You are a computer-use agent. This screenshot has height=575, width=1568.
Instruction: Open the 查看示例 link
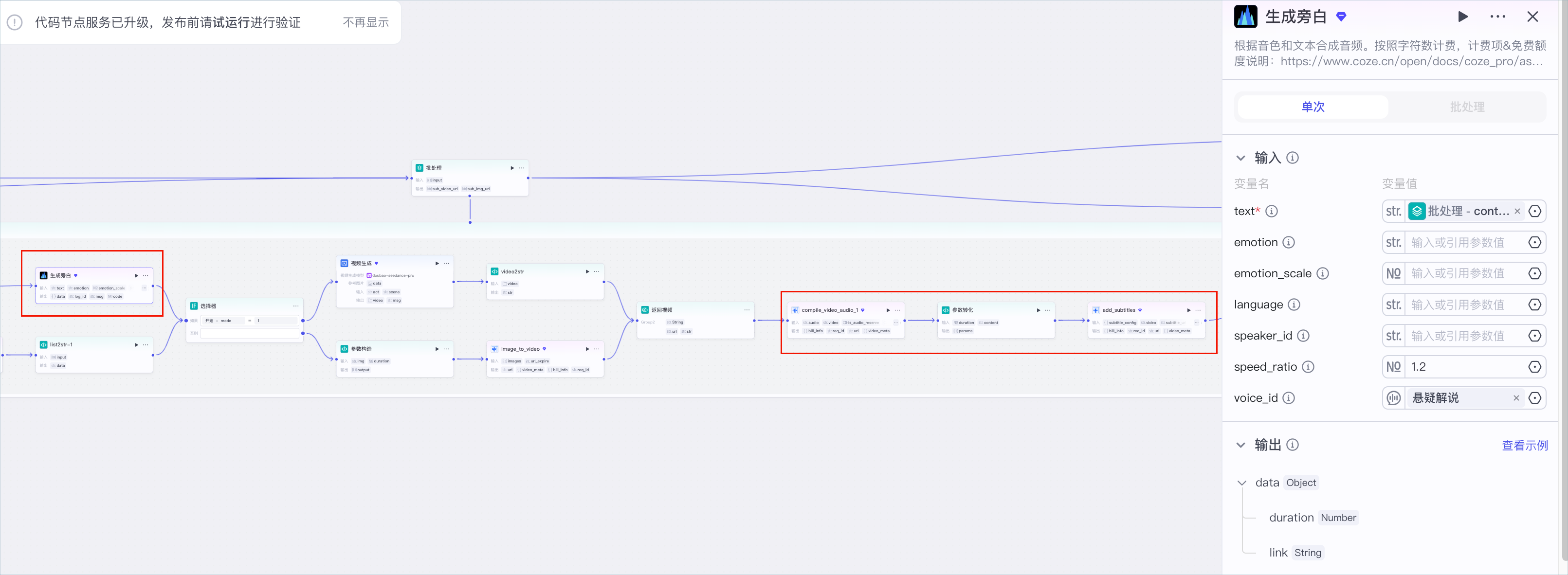[x=1524, y=446]
